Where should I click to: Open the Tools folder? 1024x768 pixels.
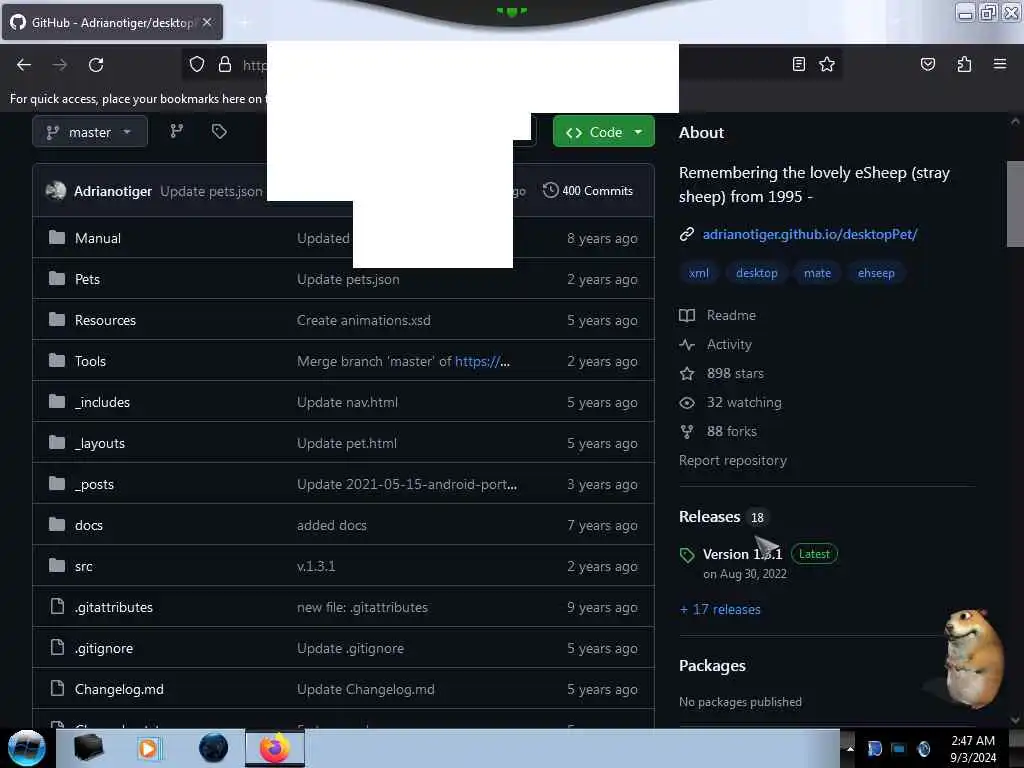click(x=90, y=361)
